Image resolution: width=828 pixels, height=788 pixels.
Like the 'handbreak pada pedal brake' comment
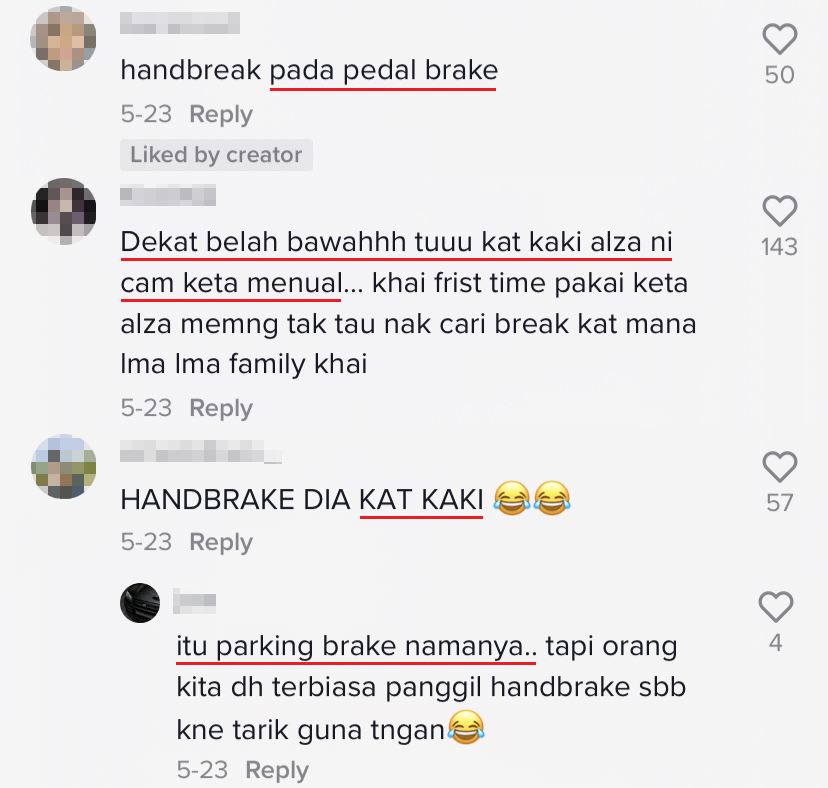[779, 39]
